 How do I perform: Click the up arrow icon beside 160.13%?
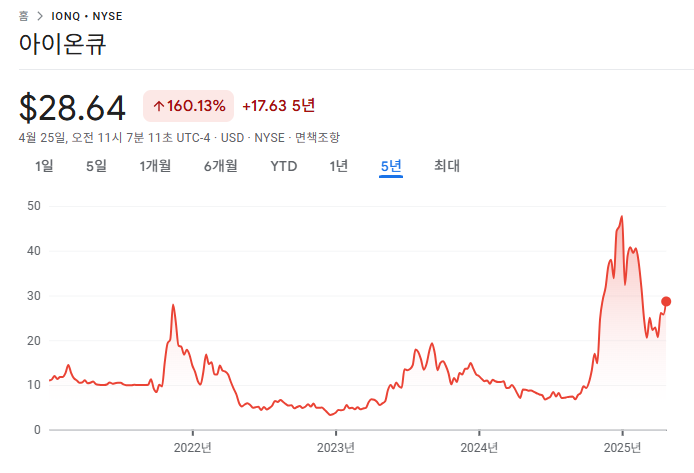159,106
